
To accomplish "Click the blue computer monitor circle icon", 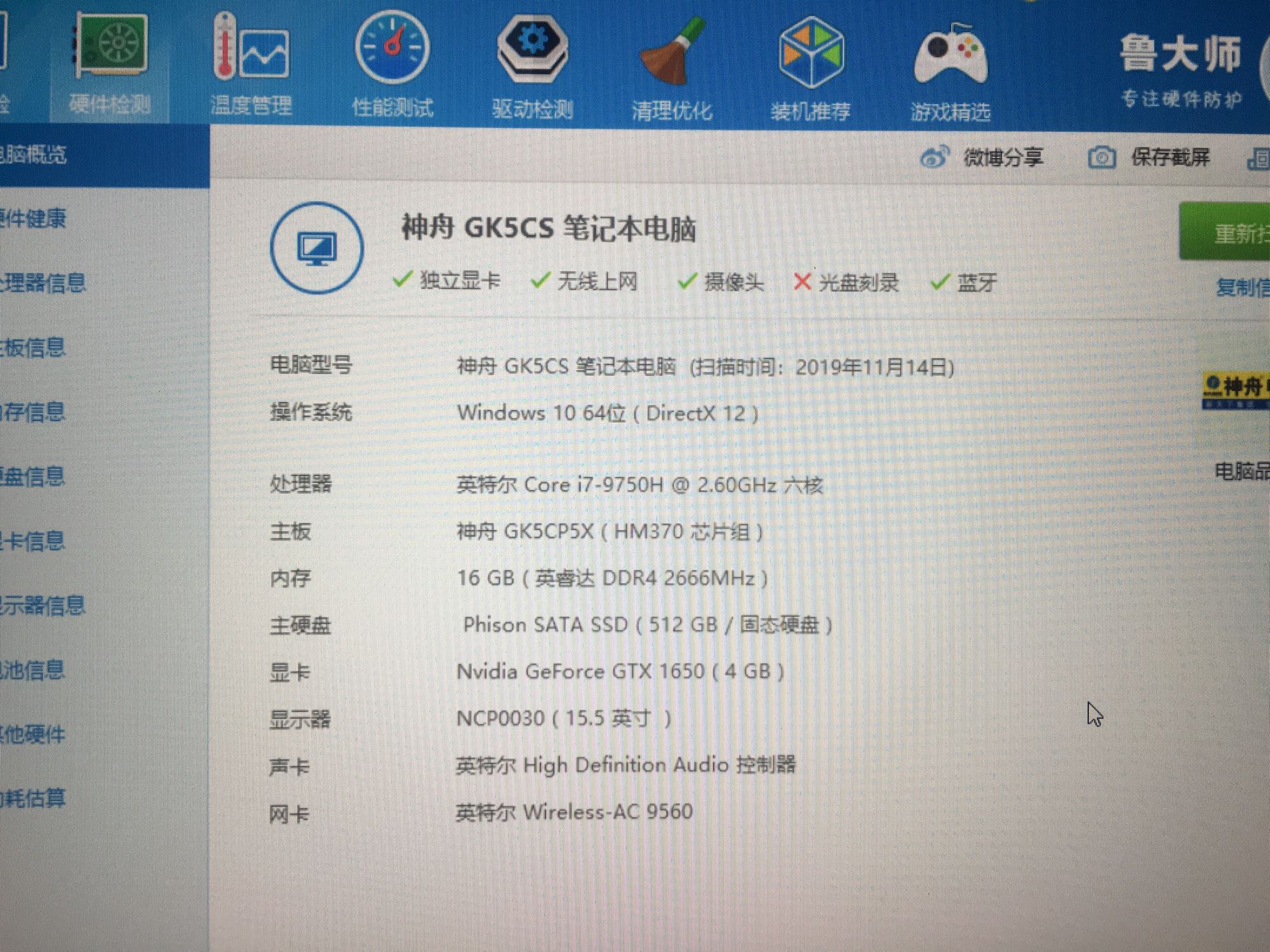I will [x=317, y=248].
